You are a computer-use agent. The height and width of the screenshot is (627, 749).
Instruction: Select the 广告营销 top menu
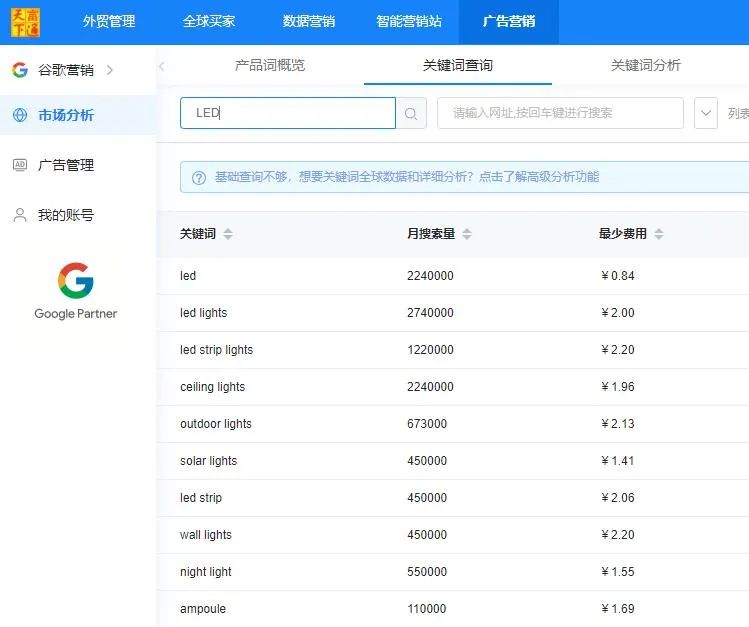point(509,21)
